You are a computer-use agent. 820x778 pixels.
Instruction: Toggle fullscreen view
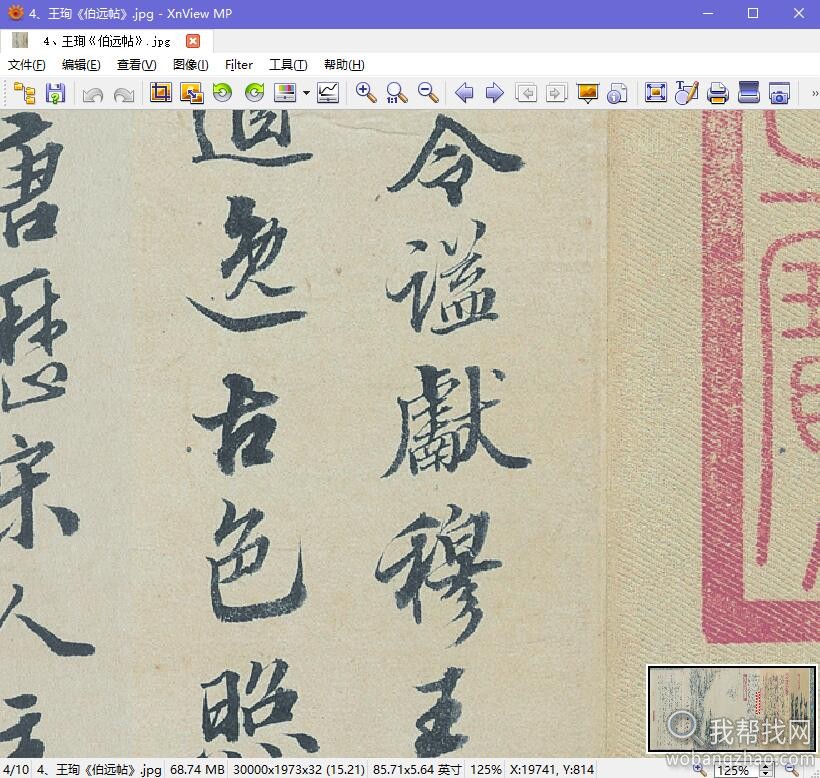click(656, 93)
